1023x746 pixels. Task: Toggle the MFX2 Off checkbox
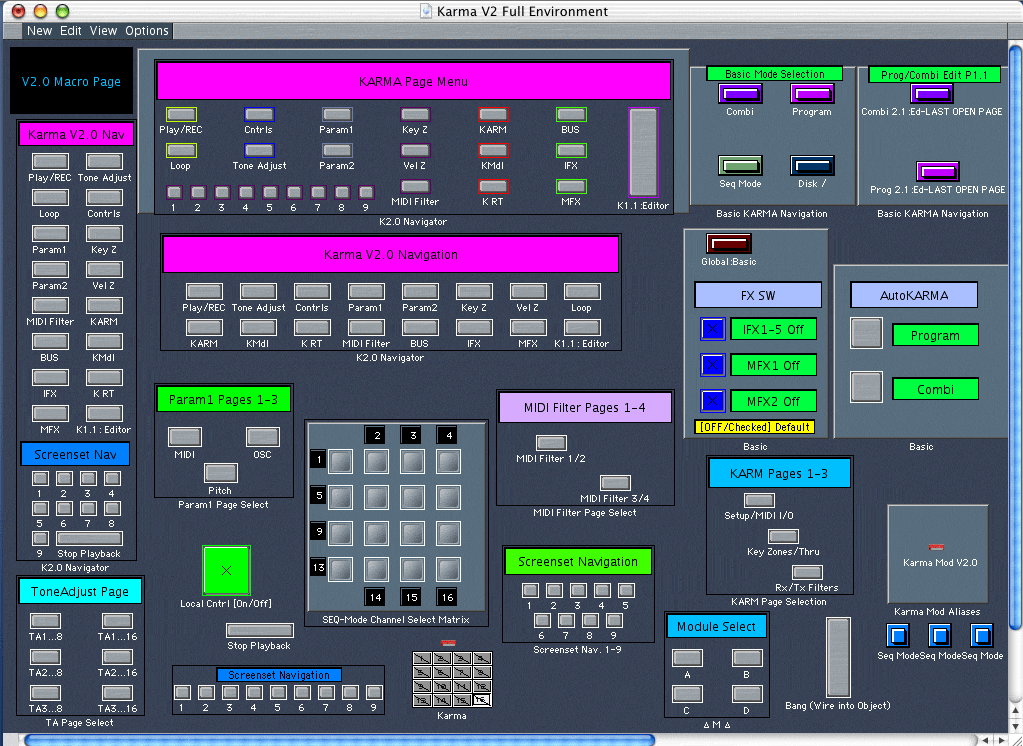pos(712,401)
